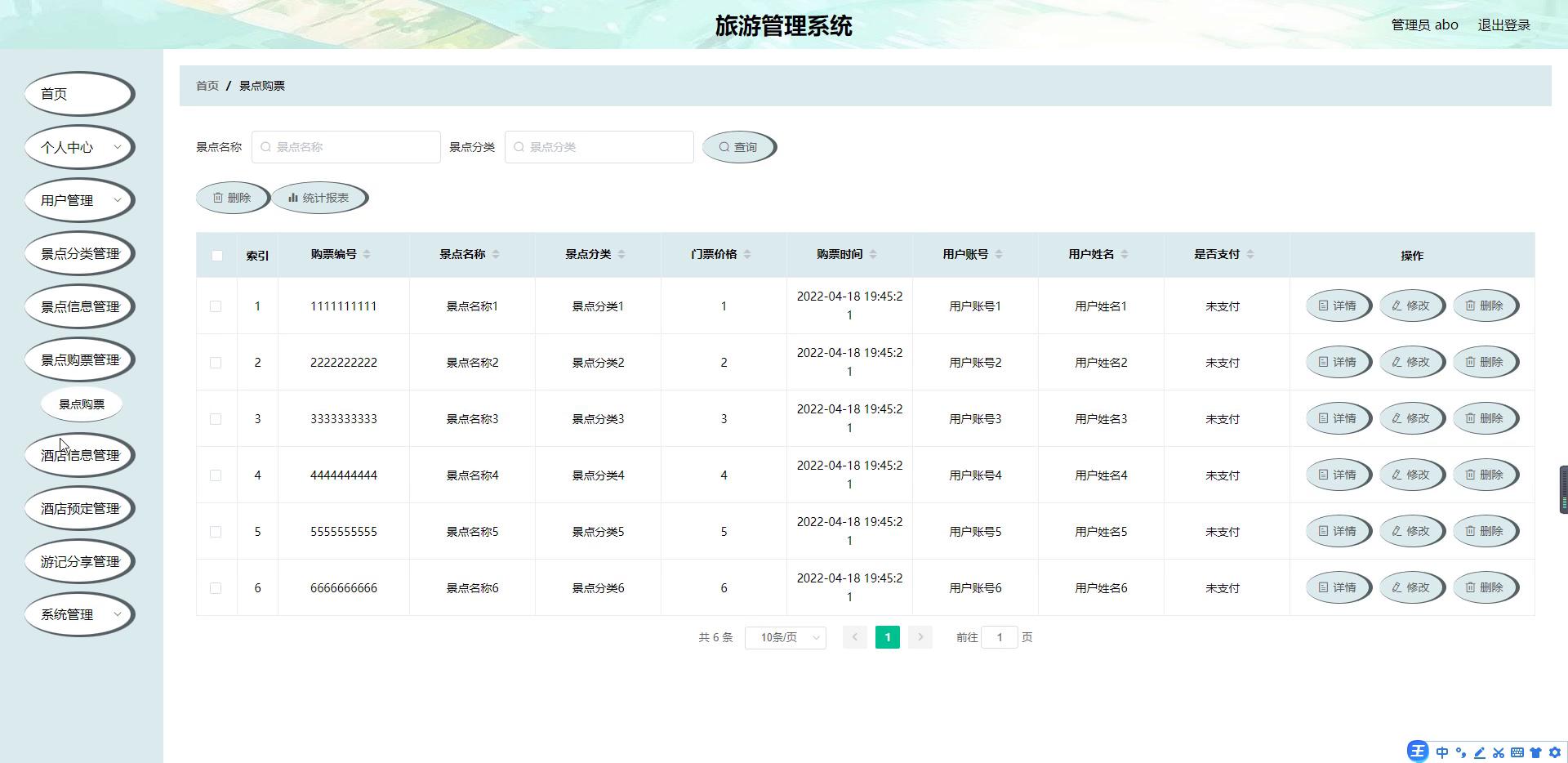Viewport: 1568px width, 763px height.
Task: Select the checkbox for row 购票编号 1111111111
Action: (x=216, y=306)
